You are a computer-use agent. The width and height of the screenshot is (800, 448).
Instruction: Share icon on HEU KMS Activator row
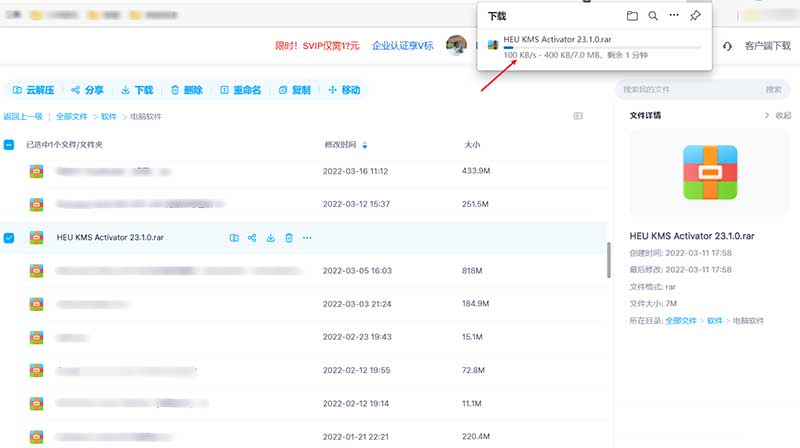252,238
